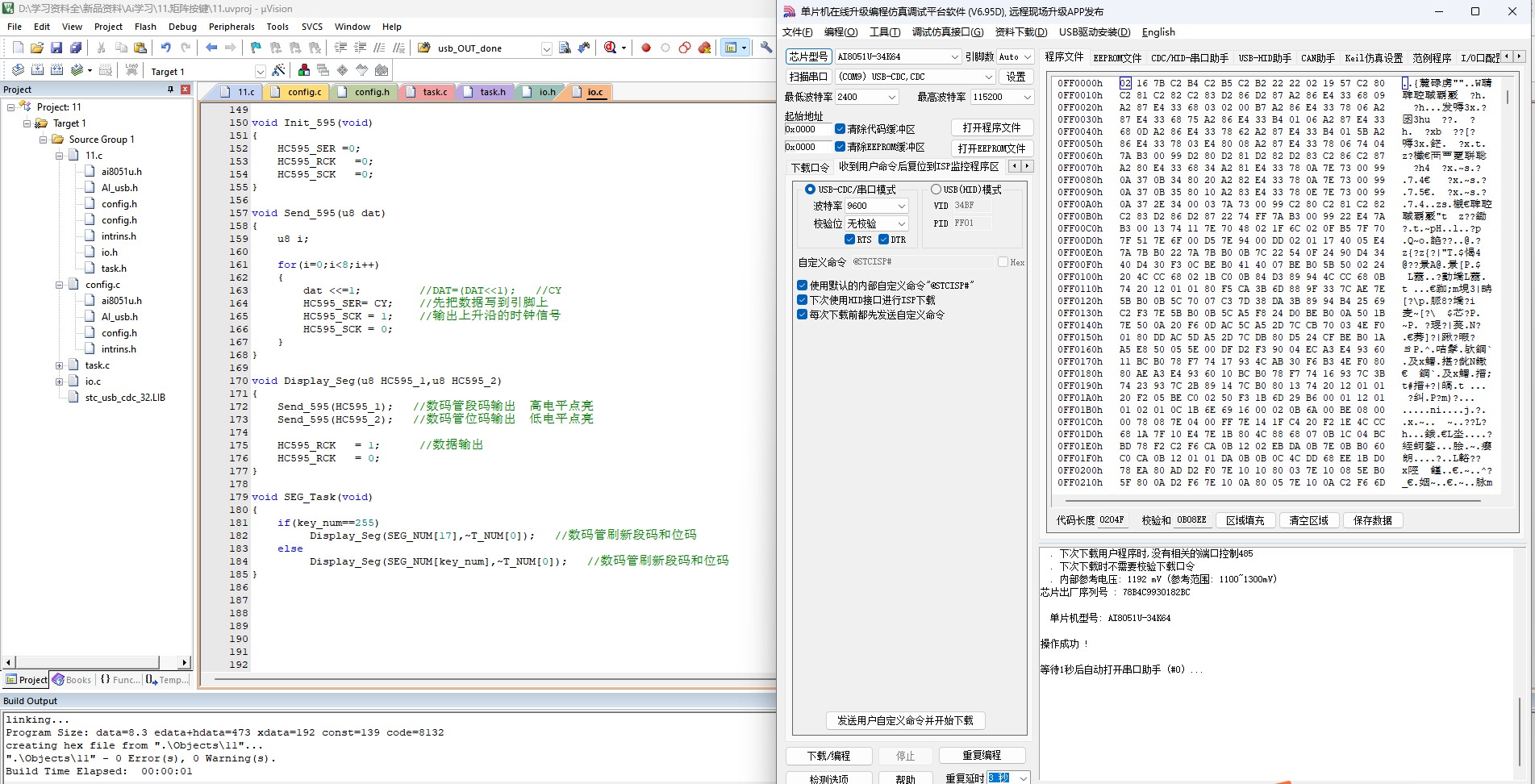1535x784 pixels.
Task: Uncheck 清除代码缓冲区 checkbox
Action: point(840,129)
